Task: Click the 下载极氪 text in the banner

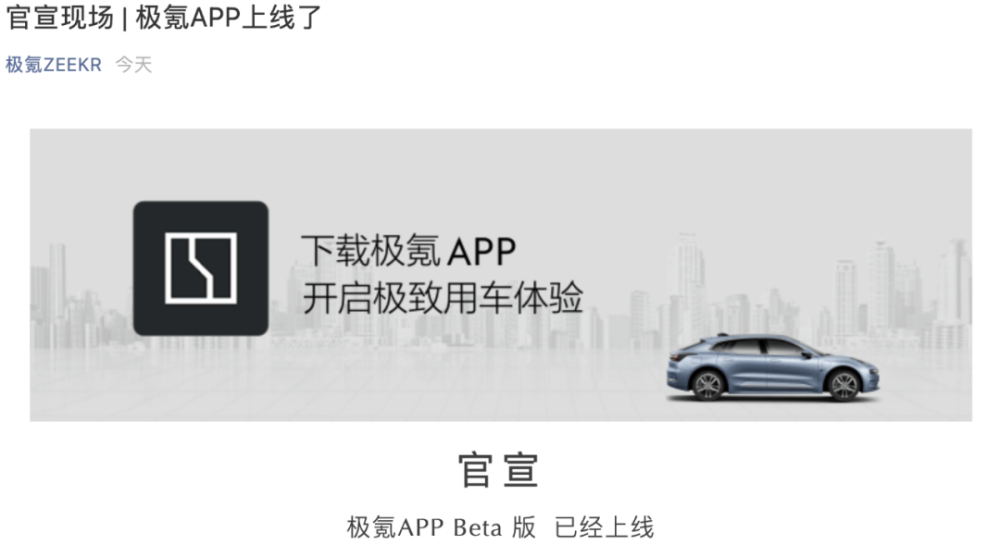Action: pos(371,251)
